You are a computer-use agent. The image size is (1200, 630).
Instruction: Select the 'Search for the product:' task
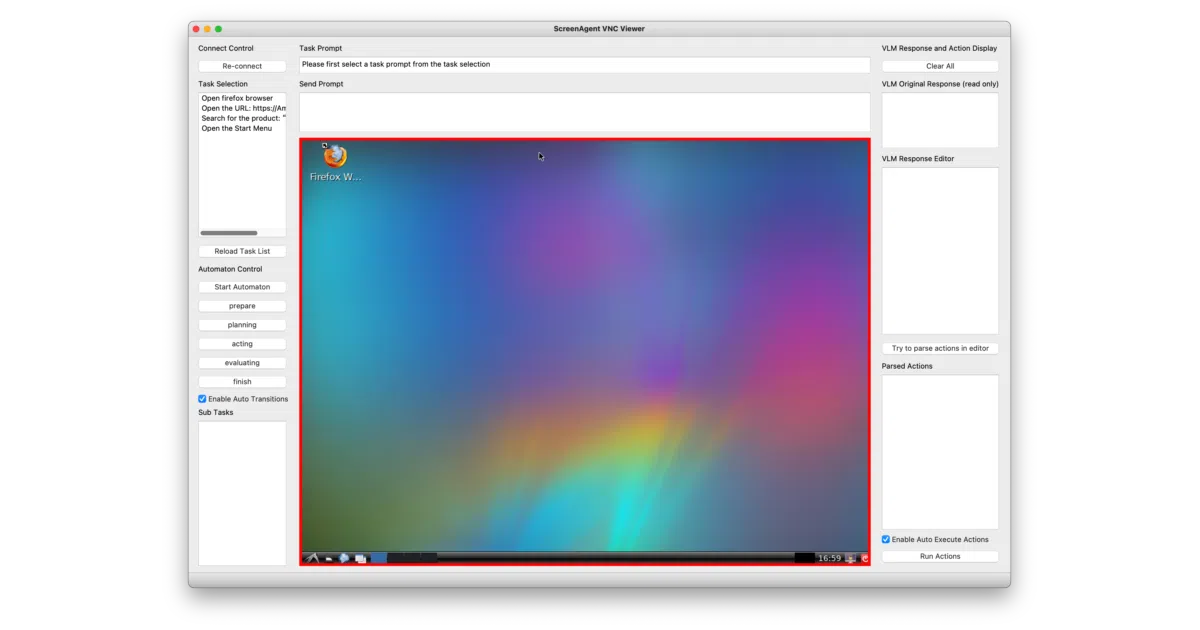242,118
